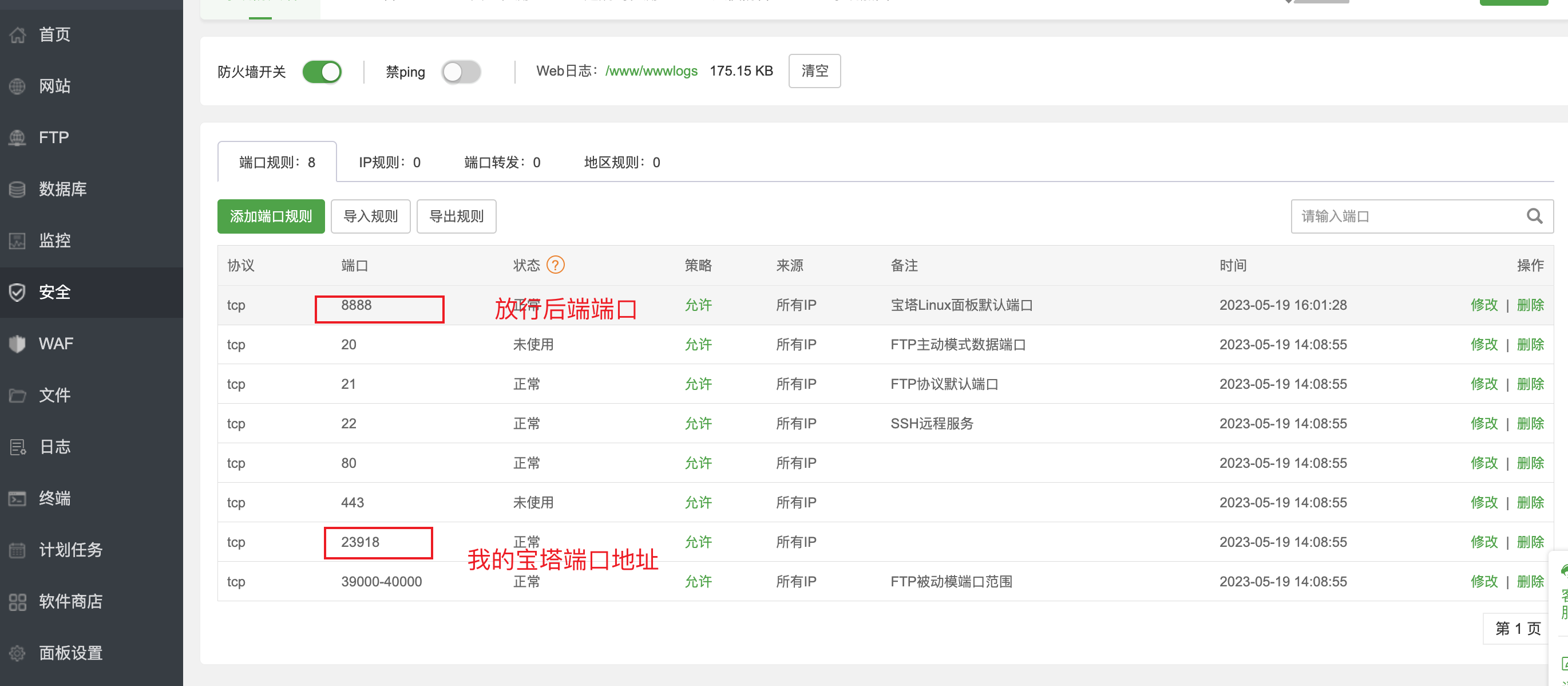Go to 软件商店 menu item
This screenshot has height=686, width=1568.
70,601
